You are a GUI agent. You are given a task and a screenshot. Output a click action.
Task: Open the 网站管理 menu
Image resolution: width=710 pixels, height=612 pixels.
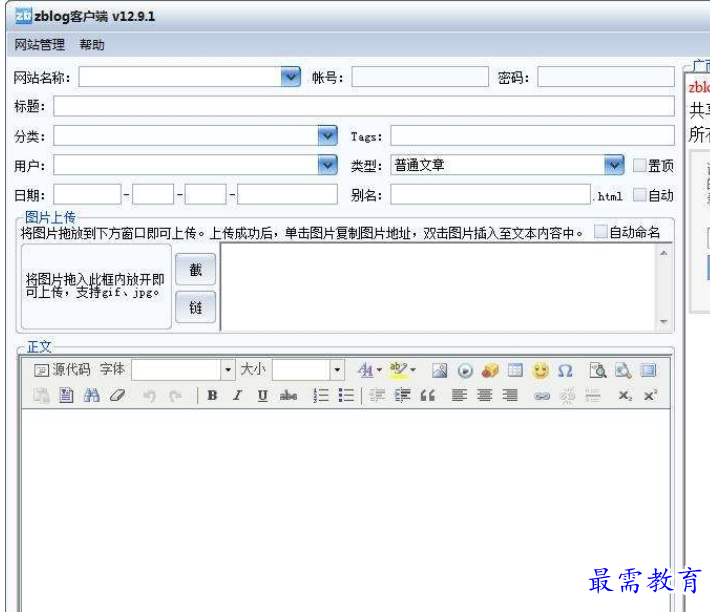39,44
